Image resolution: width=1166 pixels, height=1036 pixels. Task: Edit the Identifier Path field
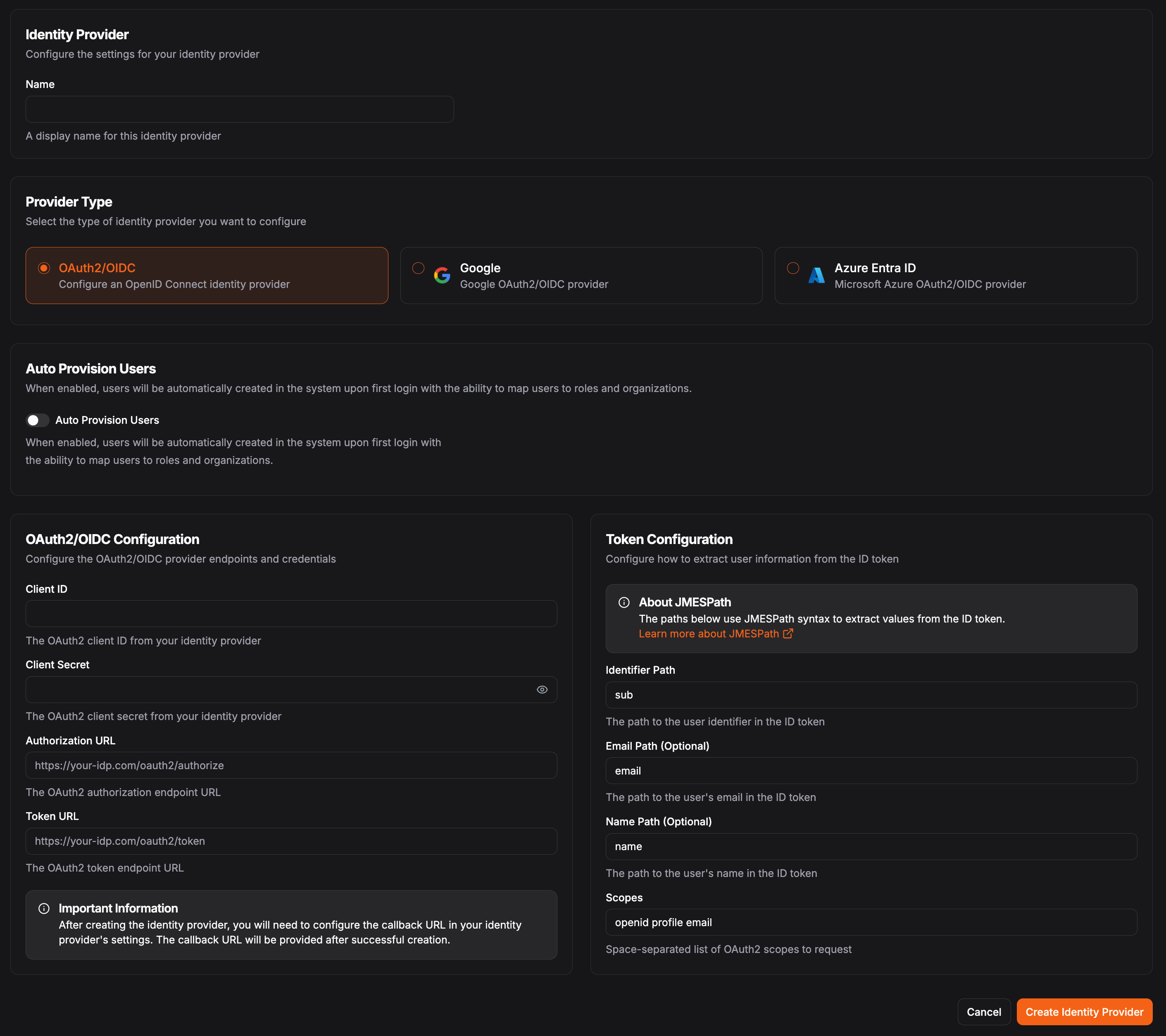point(871,695)
